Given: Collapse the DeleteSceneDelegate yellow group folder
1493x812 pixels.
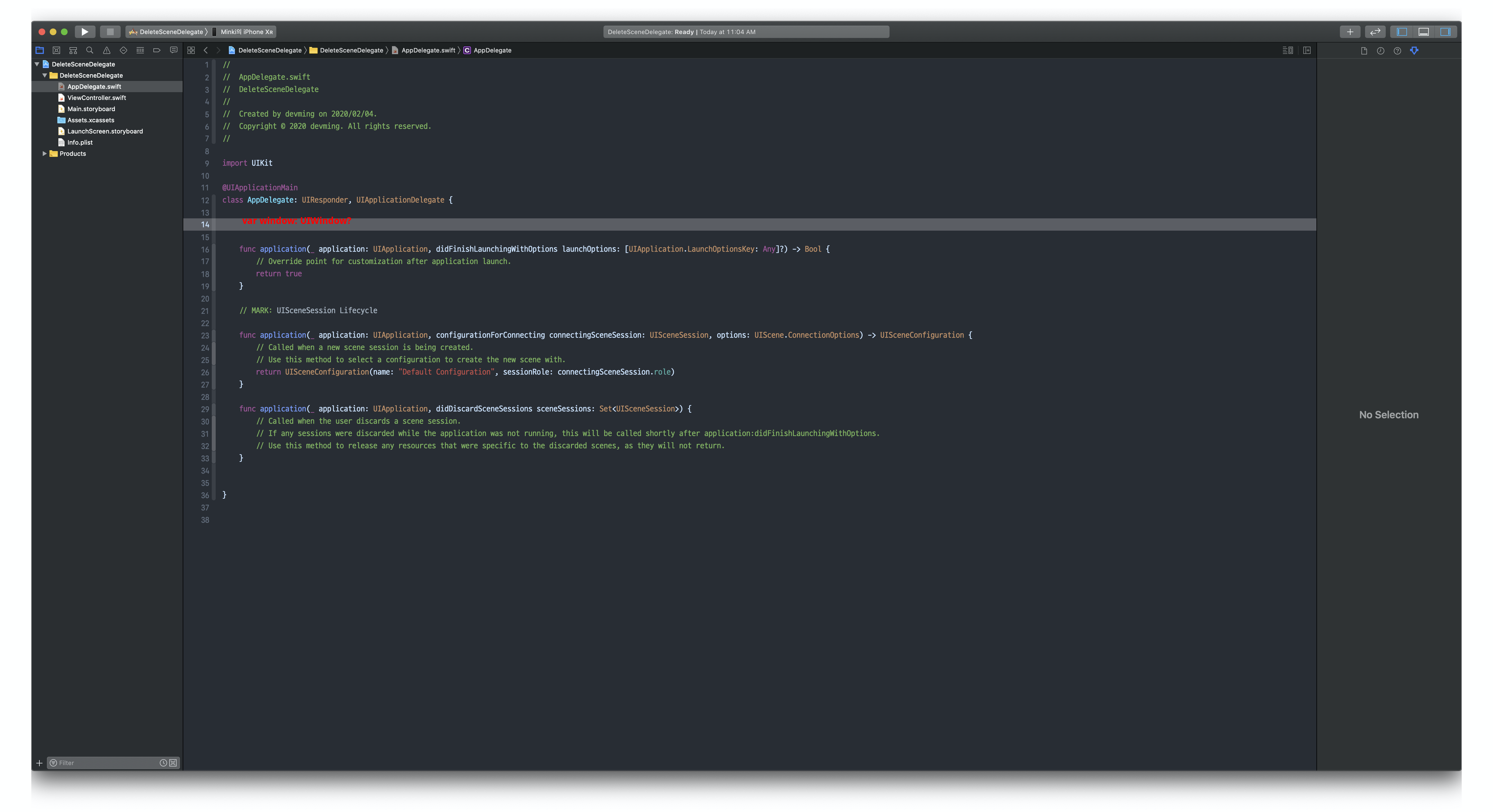Looking at the screenshot, I should click(45, 75).
